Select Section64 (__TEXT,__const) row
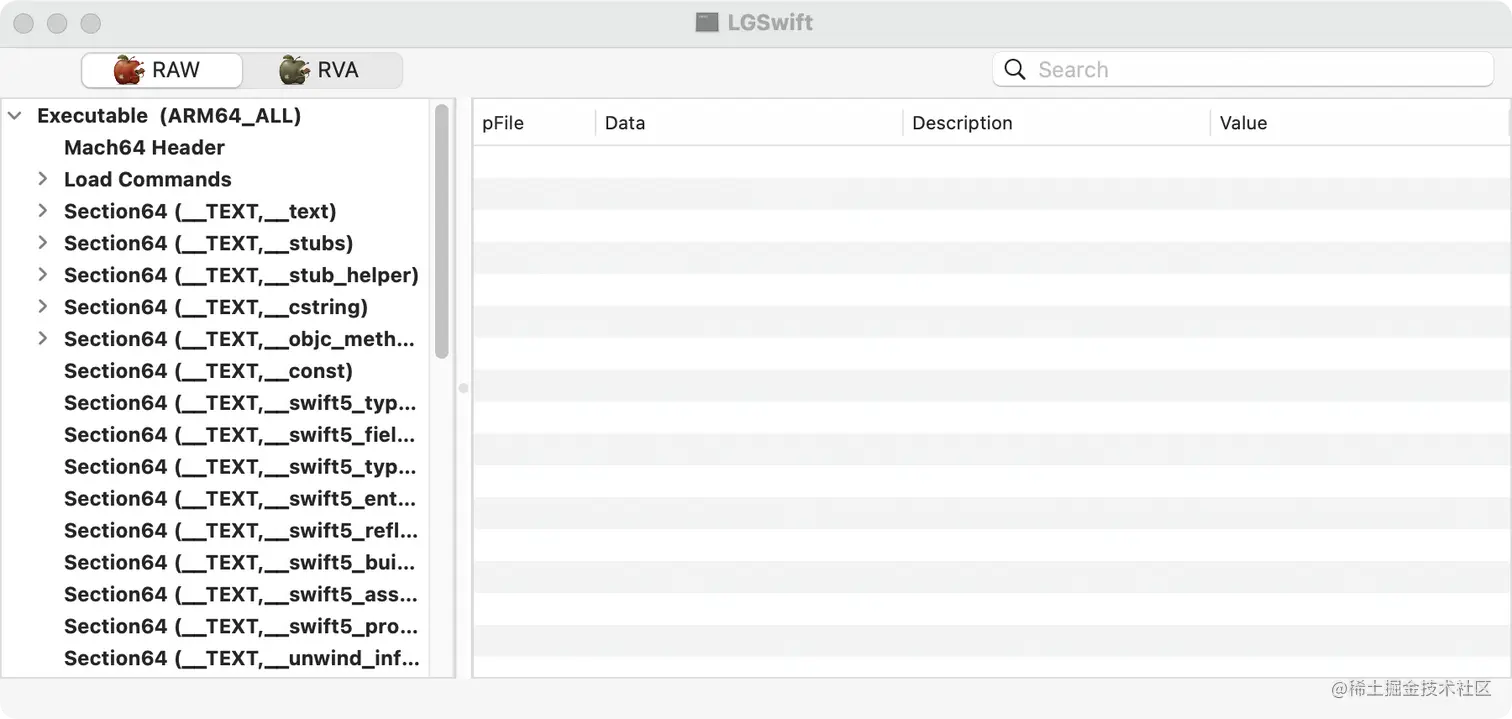 coord(216,371)
